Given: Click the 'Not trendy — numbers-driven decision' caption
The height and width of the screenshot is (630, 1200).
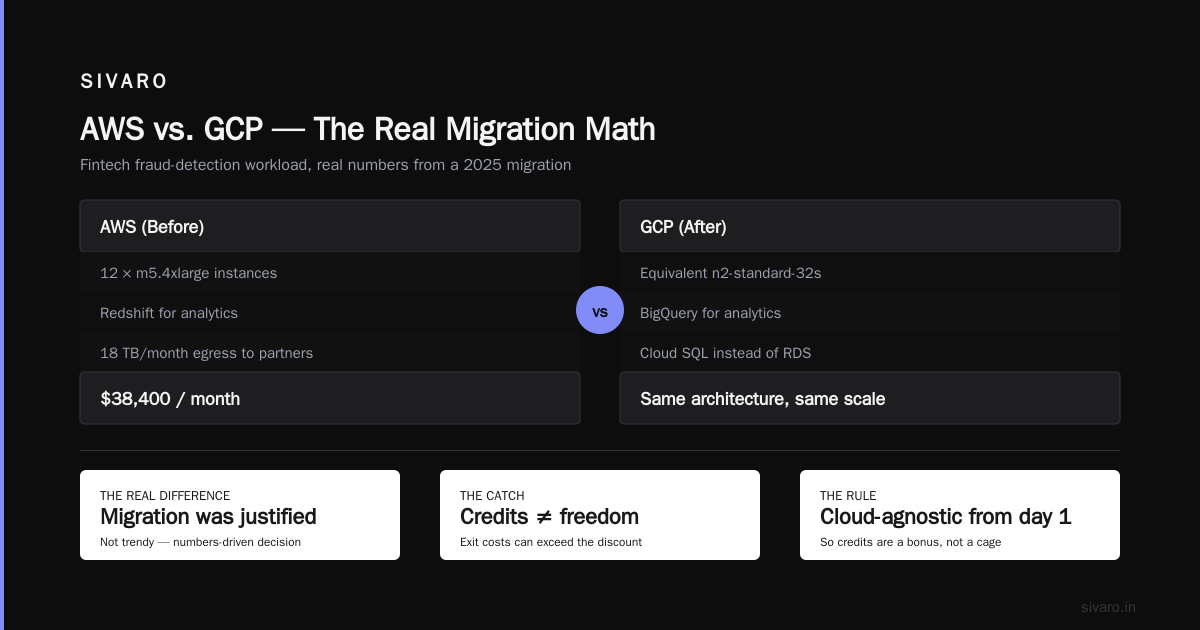Looking at the screenshot, I should coord(200,542).
